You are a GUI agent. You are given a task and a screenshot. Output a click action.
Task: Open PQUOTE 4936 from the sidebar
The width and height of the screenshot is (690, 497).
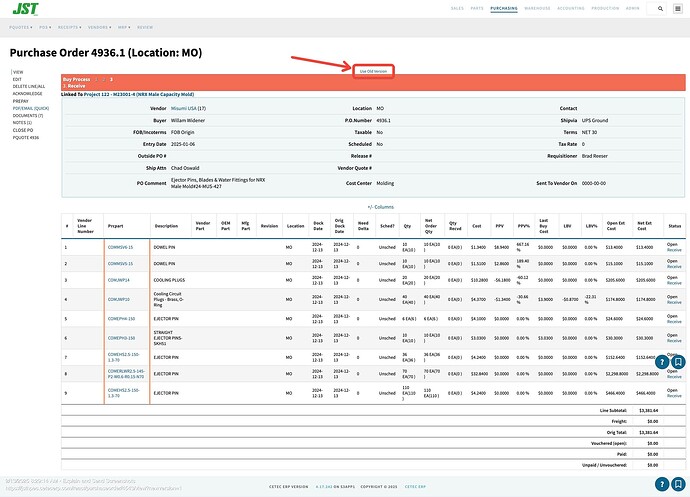(26, 138)
